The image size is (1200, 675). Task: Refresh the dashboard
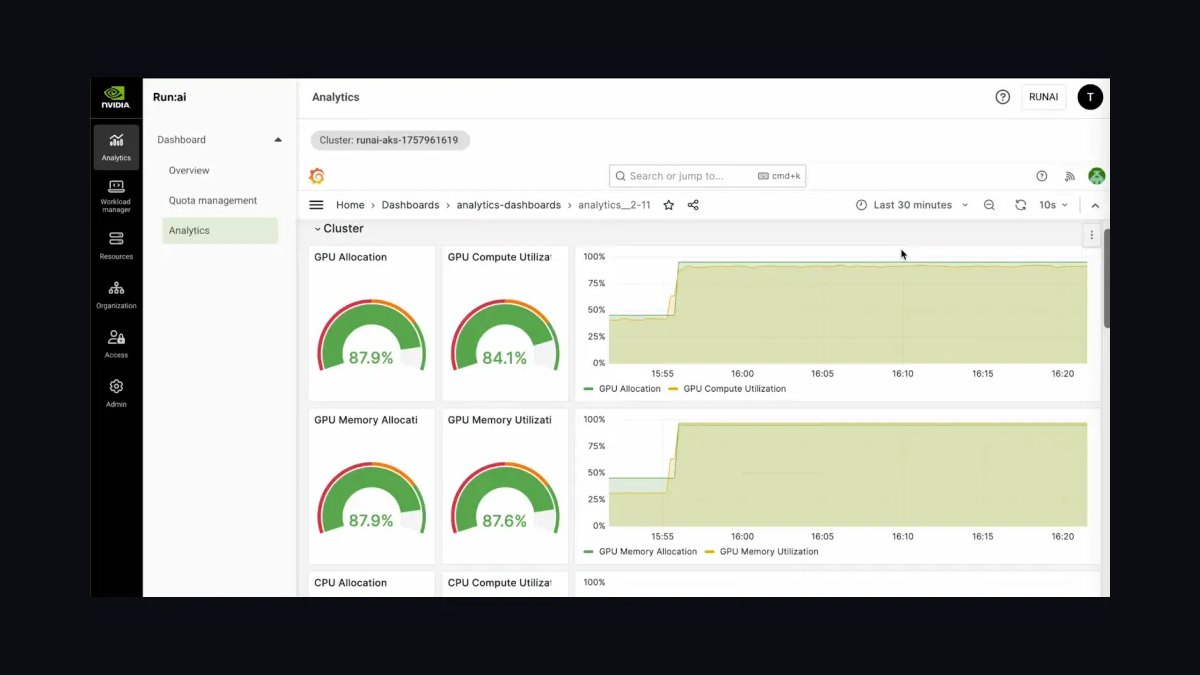click(1020, 205)
